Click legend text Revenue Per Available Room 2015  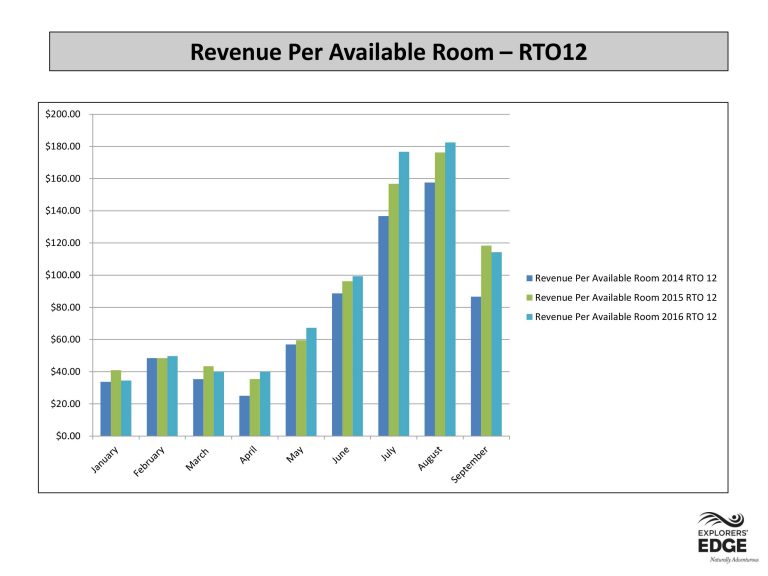609,298
